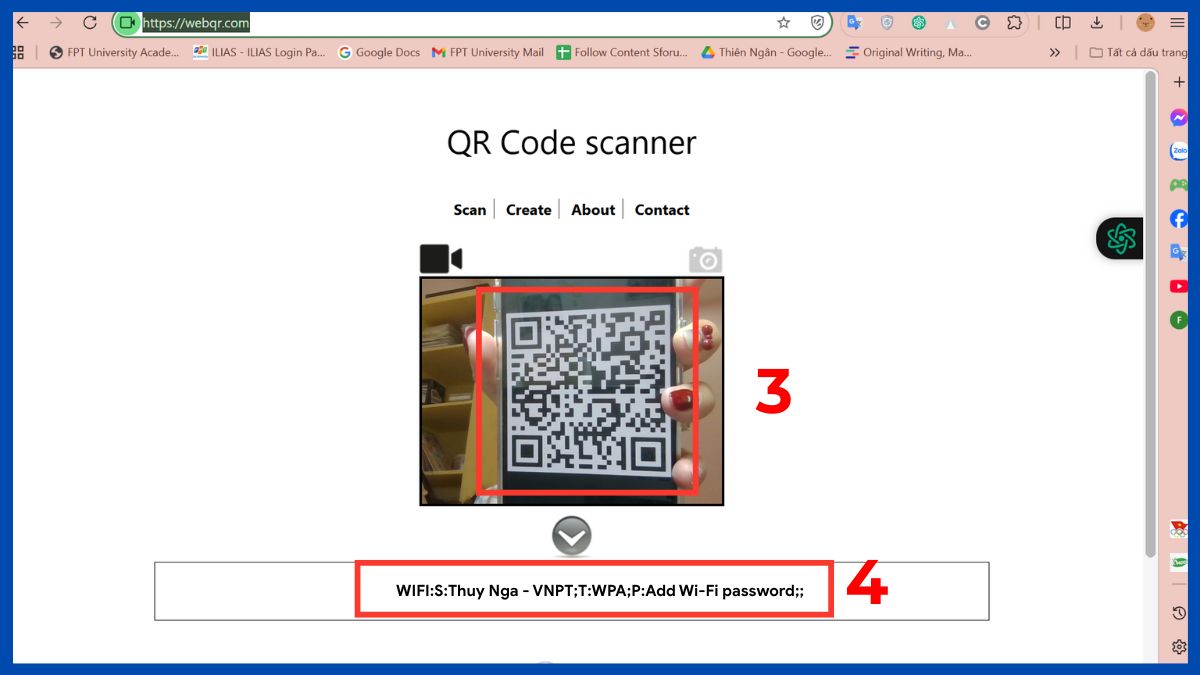Open the About tab
Image resolution: width=1200 pixels, height=675 pixels.
(x=593, y=210)
